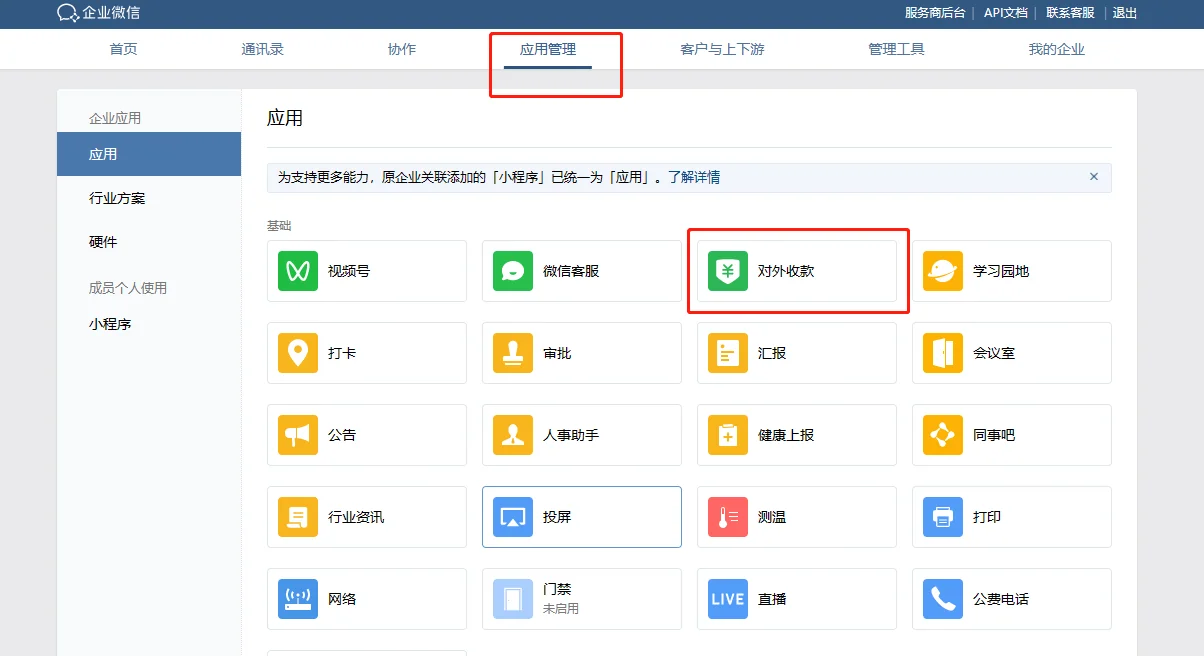The width and height of the screenshot is (1204, 656).
Task: Click the 企业应用 sidebar heading
Action: (x=115, y=118)
